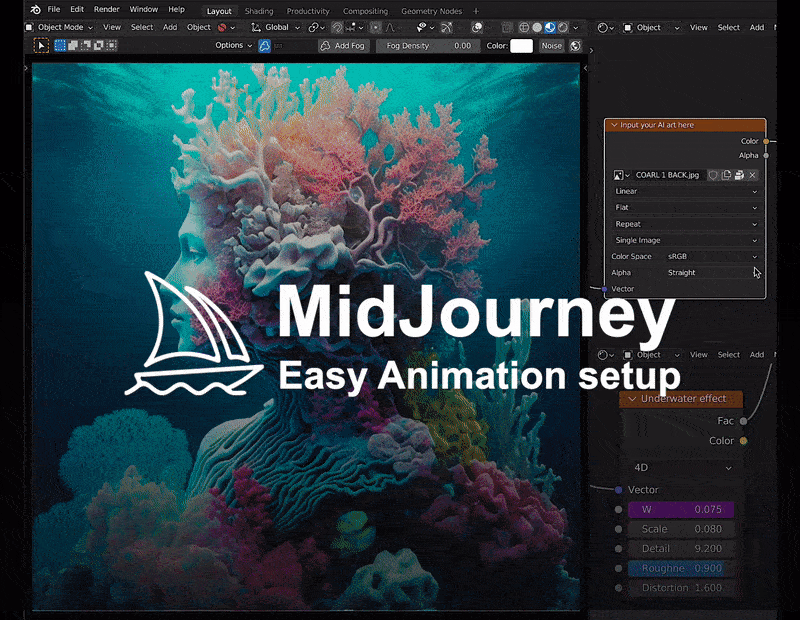Screen dimensions: 800x620
Task: Select the Select Box tool icon
Action: click(41, 45)
